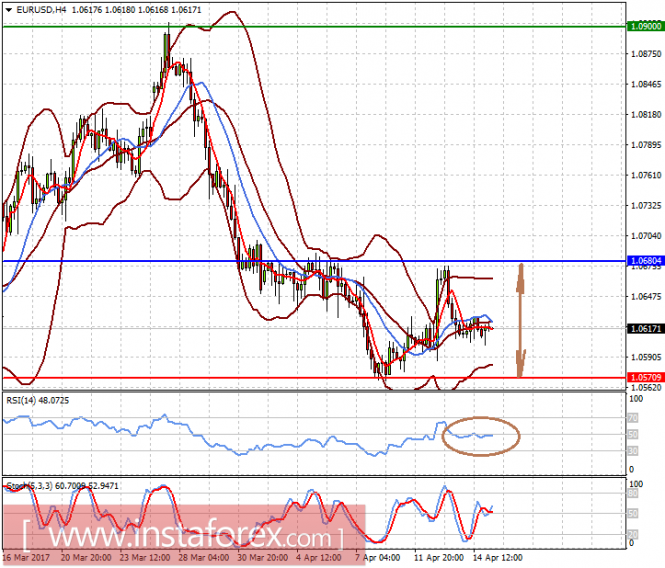Select the green 1.09000 price level label
665x568 pixels.
point(646,26)
